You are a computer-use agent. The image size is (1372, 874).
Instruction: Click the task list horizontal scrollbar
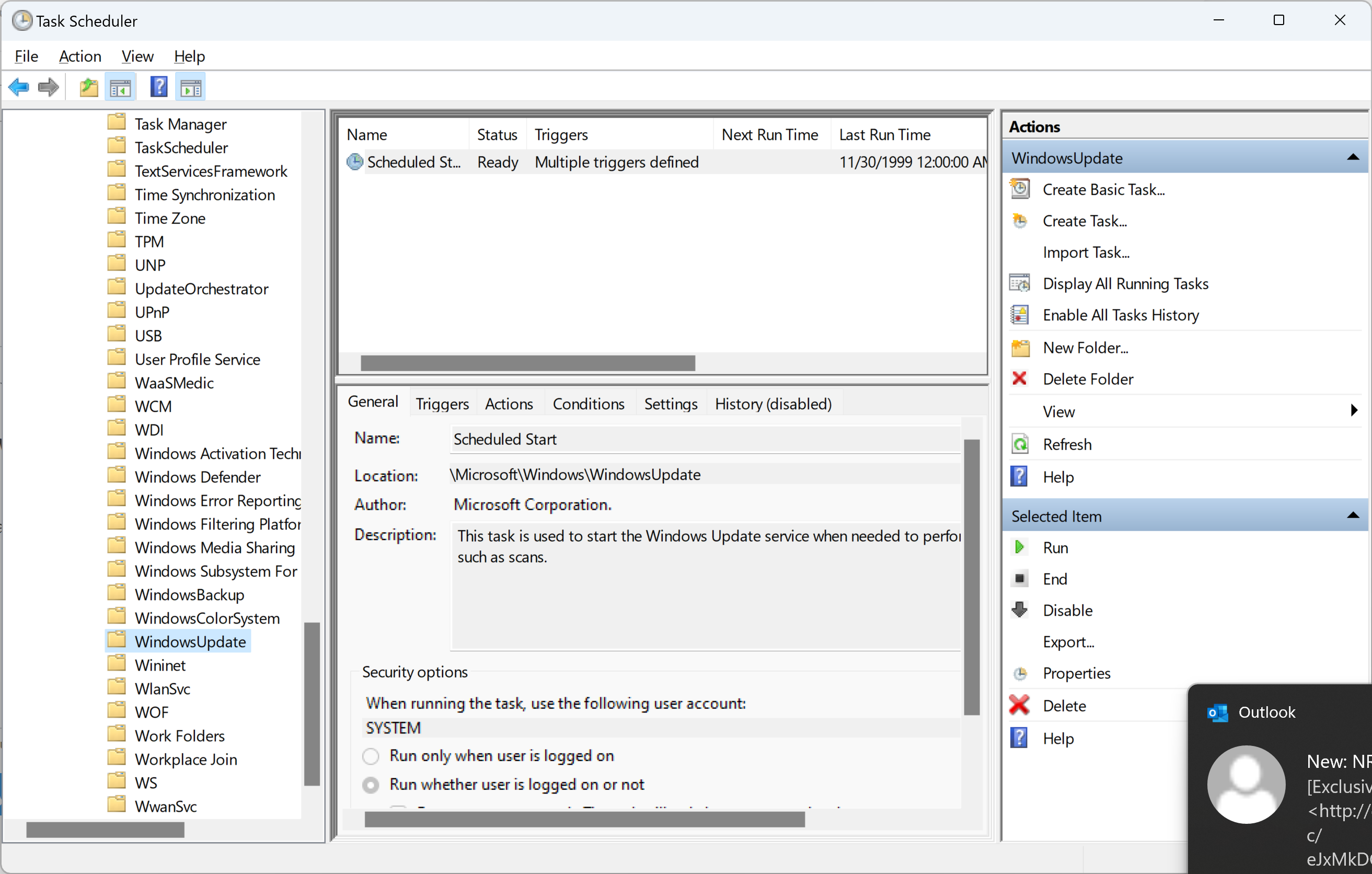coord(527,363)
